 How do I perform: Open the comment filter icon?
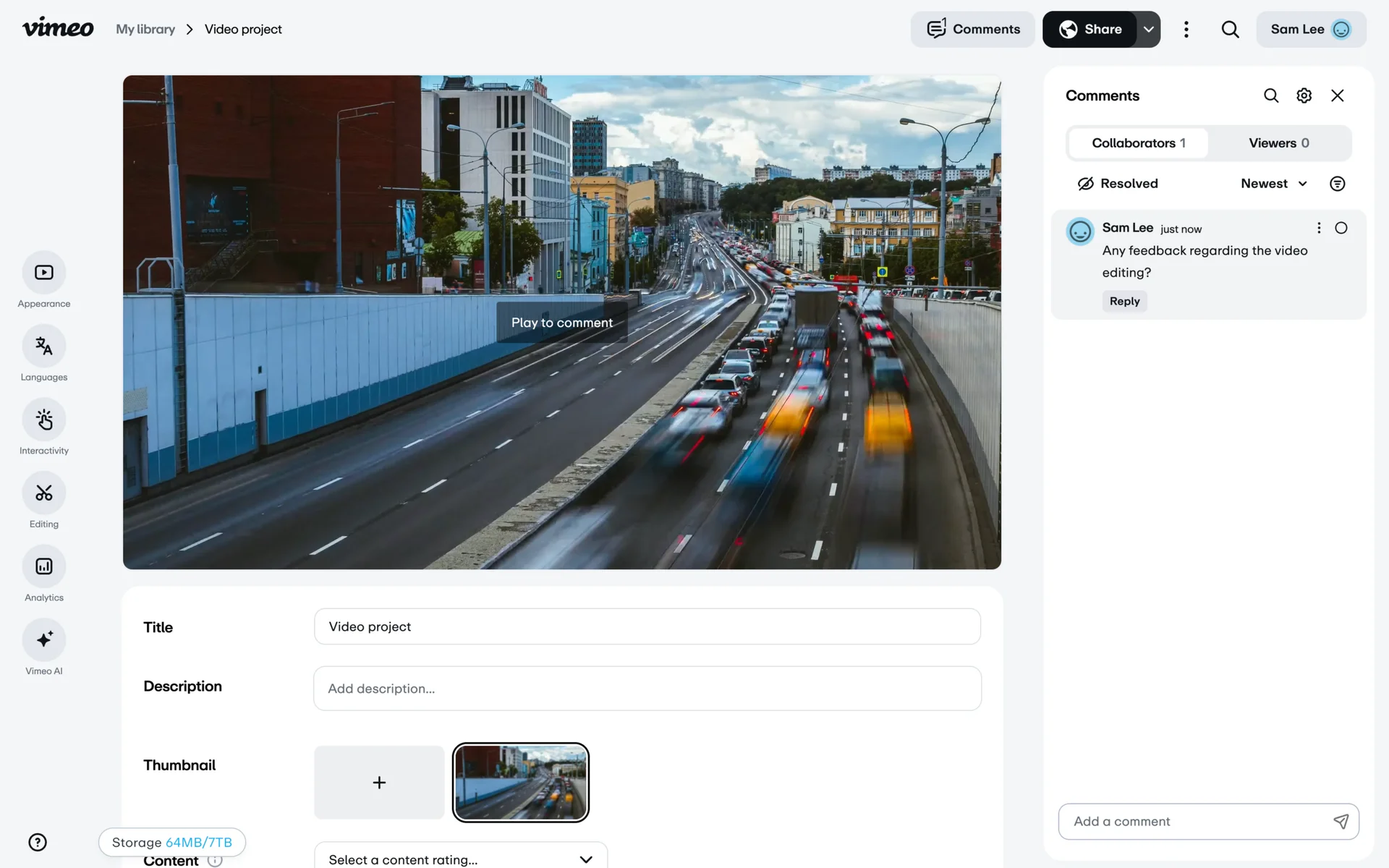(x=1337, y=184)
